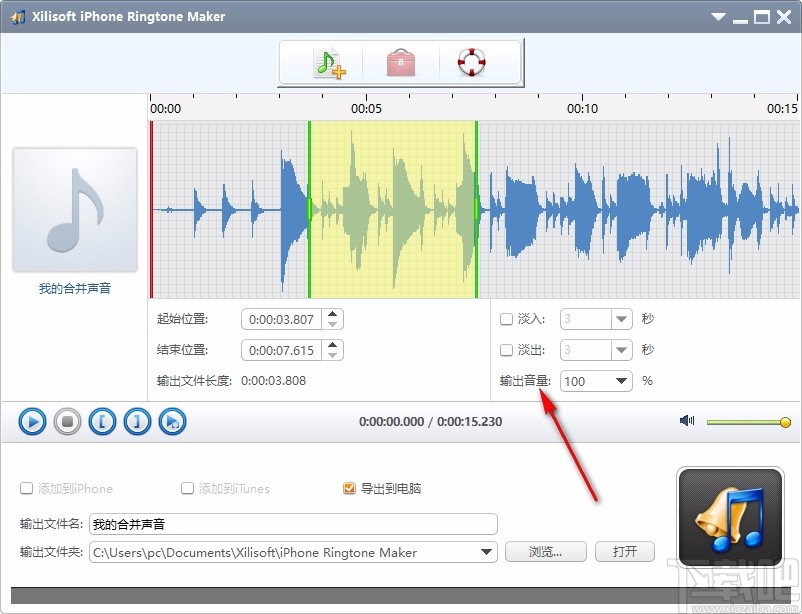Open the Tools (toolbox) toolbar icon
Viewport: 802px width, 614px height.
coord(400,61)
